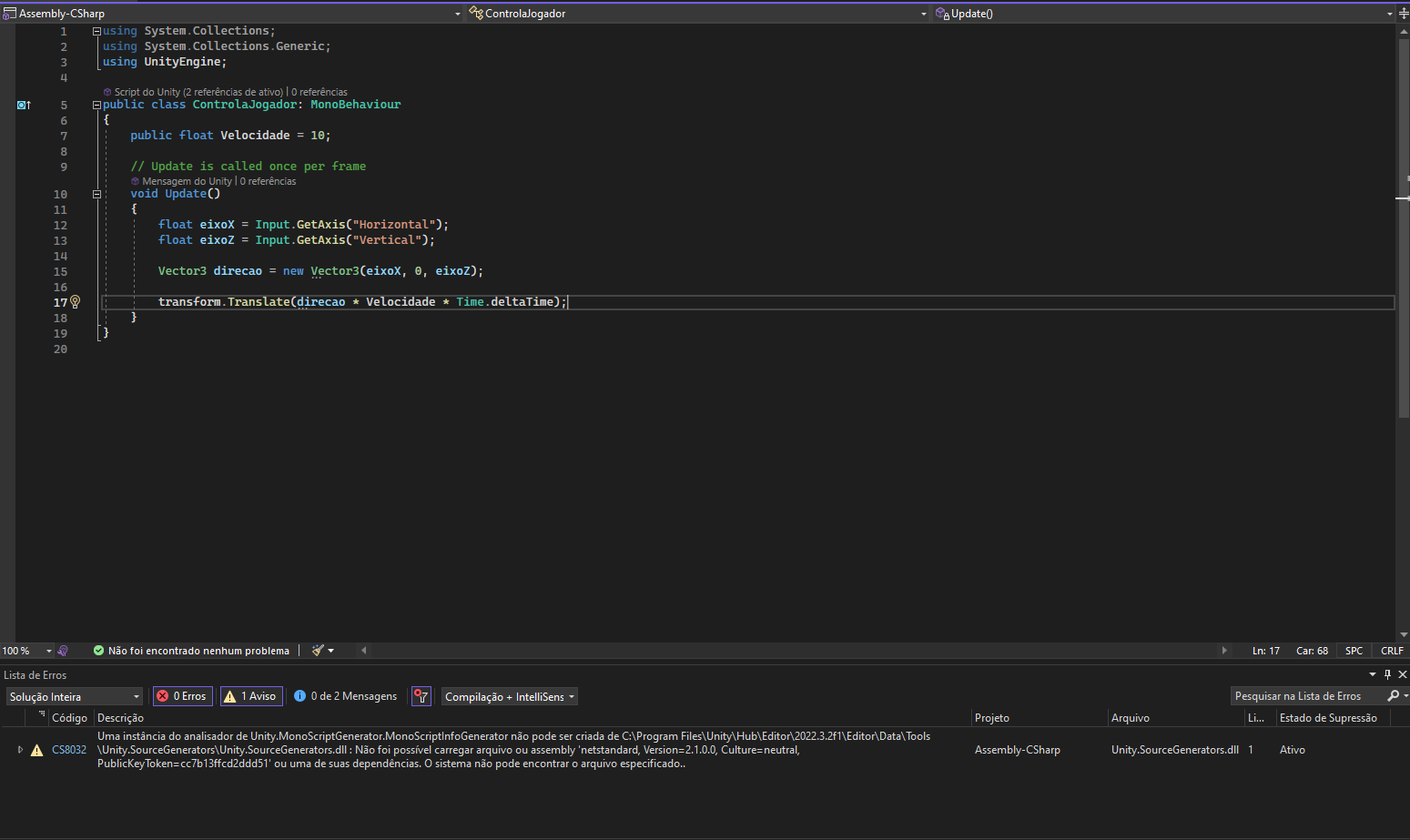
Task: Toggle the '0 de 2 Mensagens' filter
Action: tap(346, 696)
